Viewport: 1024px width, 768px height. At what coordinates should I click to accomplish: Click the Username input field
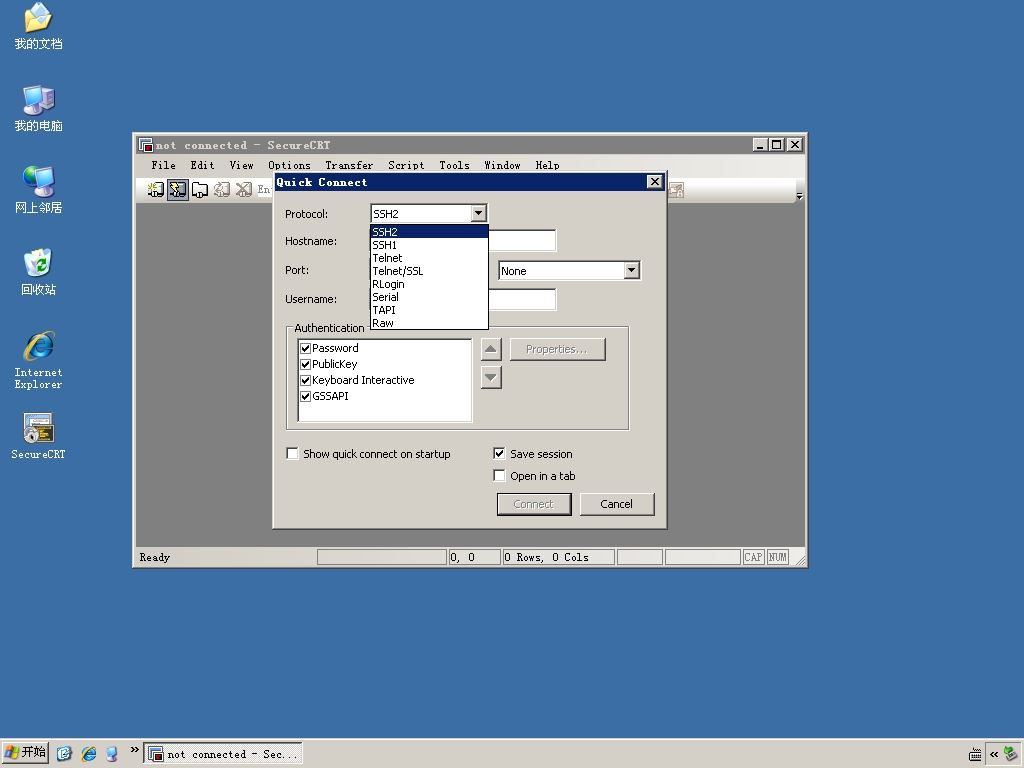pos(522,299)
